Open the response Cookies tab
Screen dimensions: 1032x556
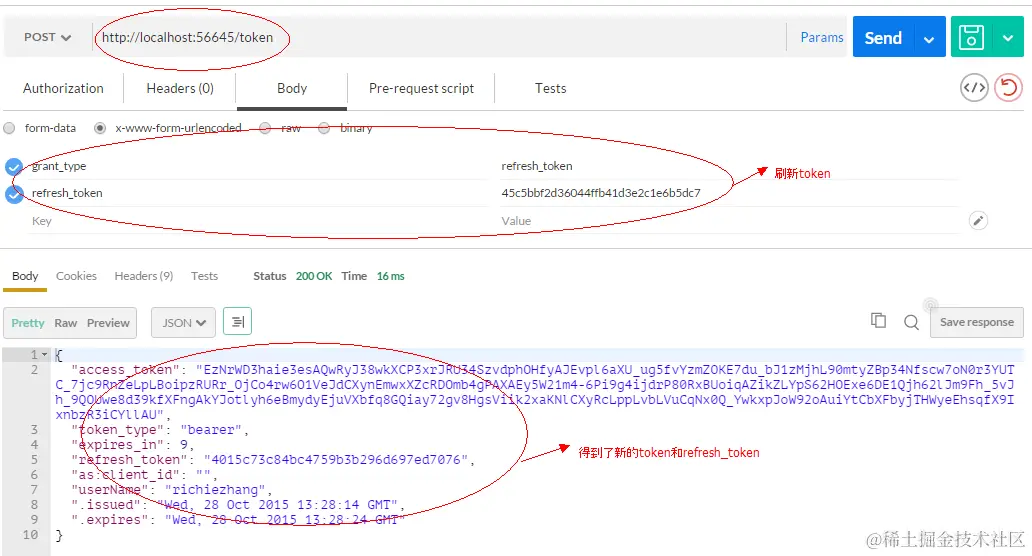pos(76,276)
